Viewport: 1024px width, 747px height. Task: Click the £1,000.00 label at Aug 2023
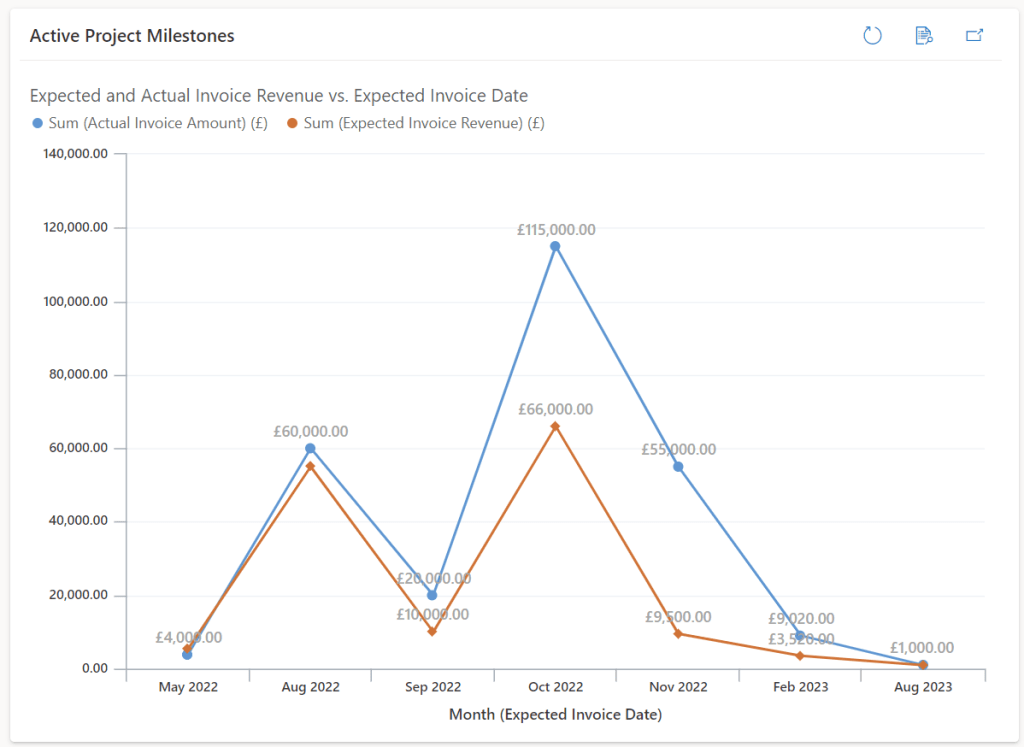(x=922, y=648)
